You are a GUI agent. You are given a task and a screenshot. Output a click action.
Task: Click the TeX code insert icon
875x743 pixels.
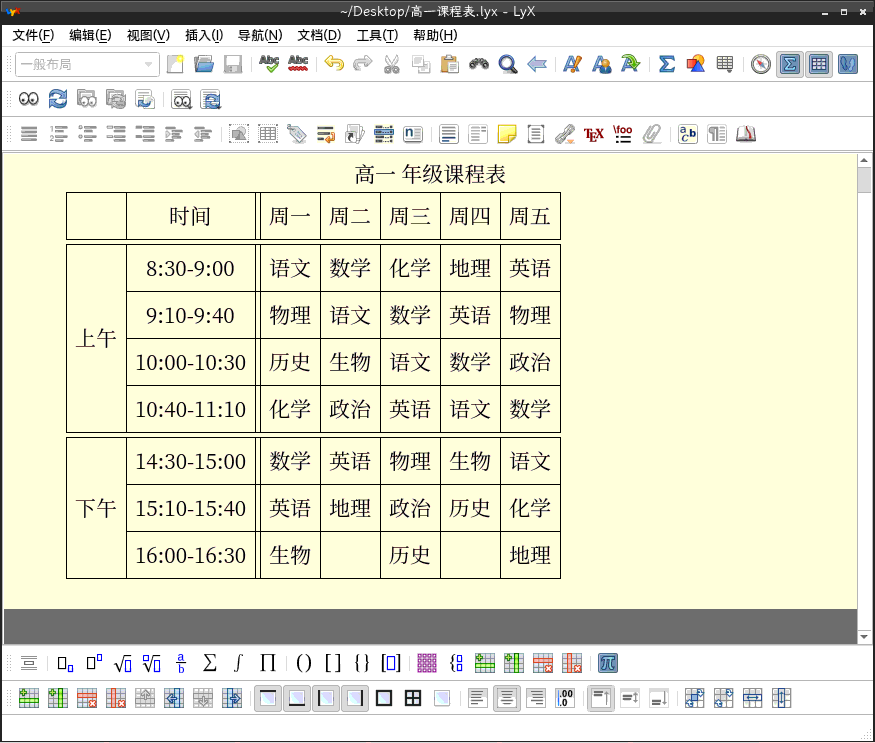tap(594, 134)
